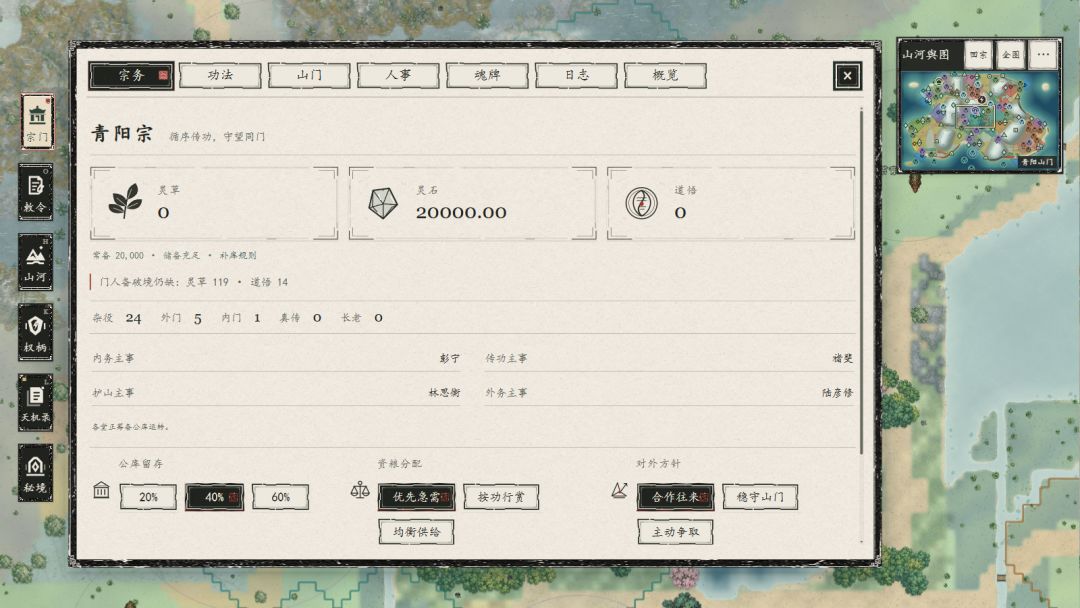Click the 外务主事 row
1080x608 pixels.
tap(669, 392)
